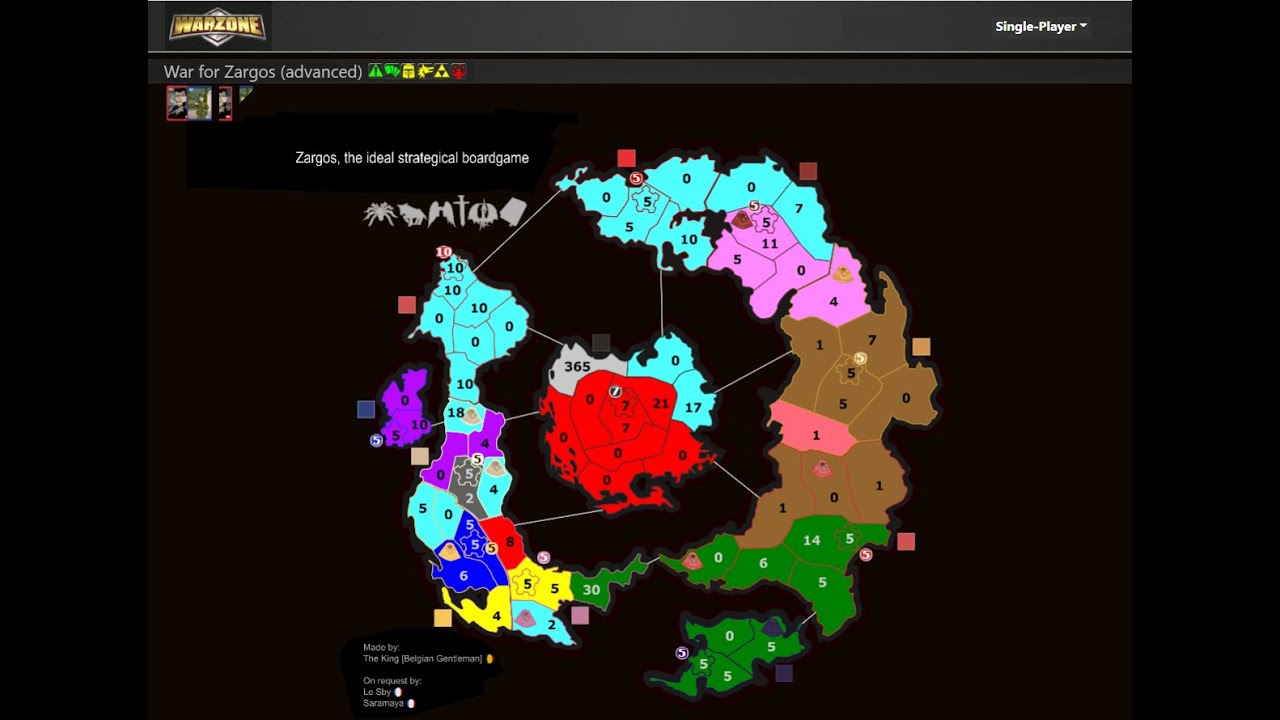
Task: Select the first red-bordered player card thumbnail
Action: (177, 103)
